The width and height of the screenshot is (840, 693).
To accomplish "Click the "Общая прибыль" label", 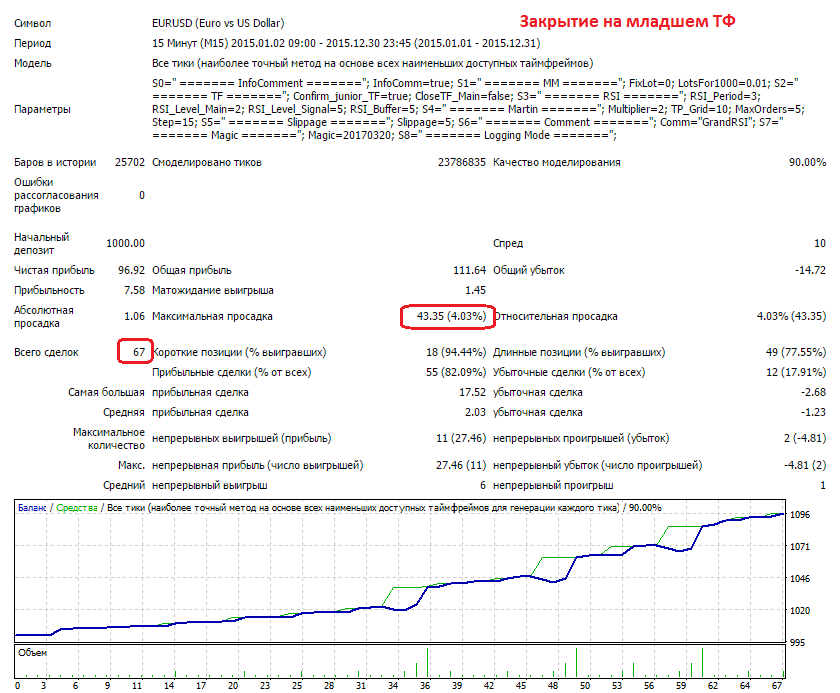I will 192,270.
